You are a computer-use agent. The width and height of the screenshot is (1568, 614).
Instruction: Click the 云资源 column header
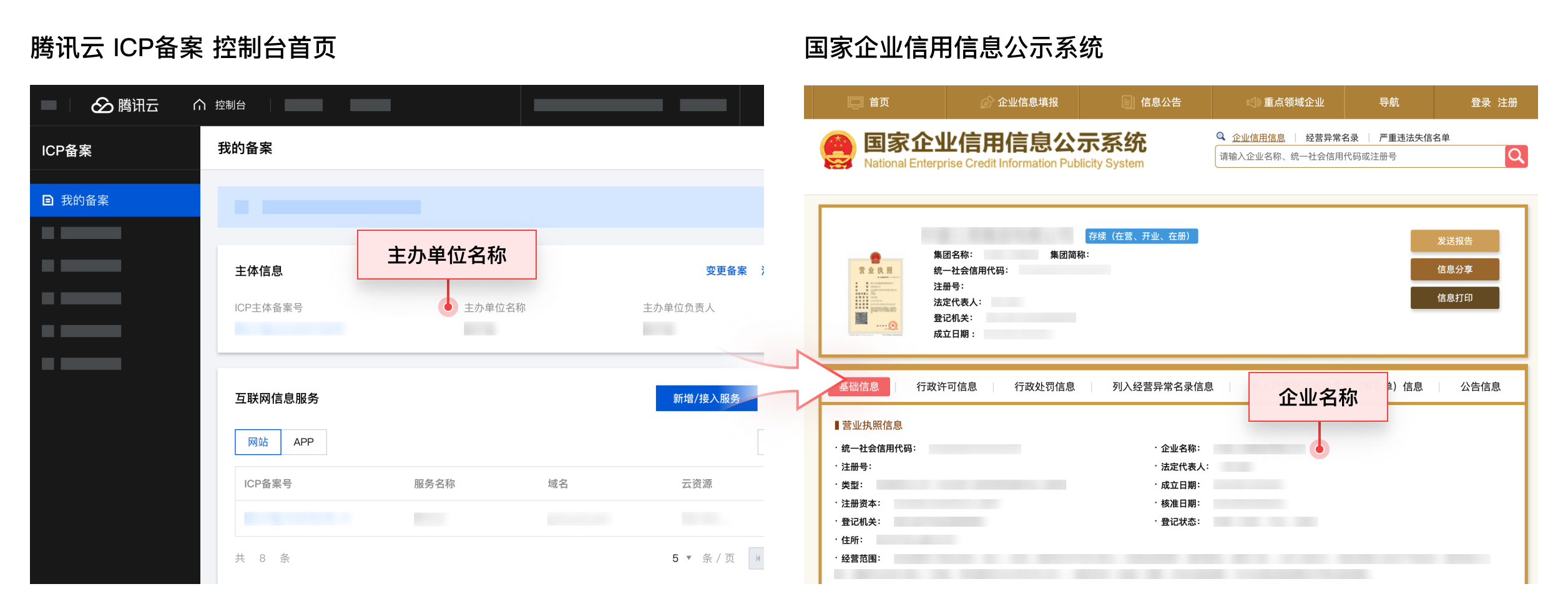[697, 484]
